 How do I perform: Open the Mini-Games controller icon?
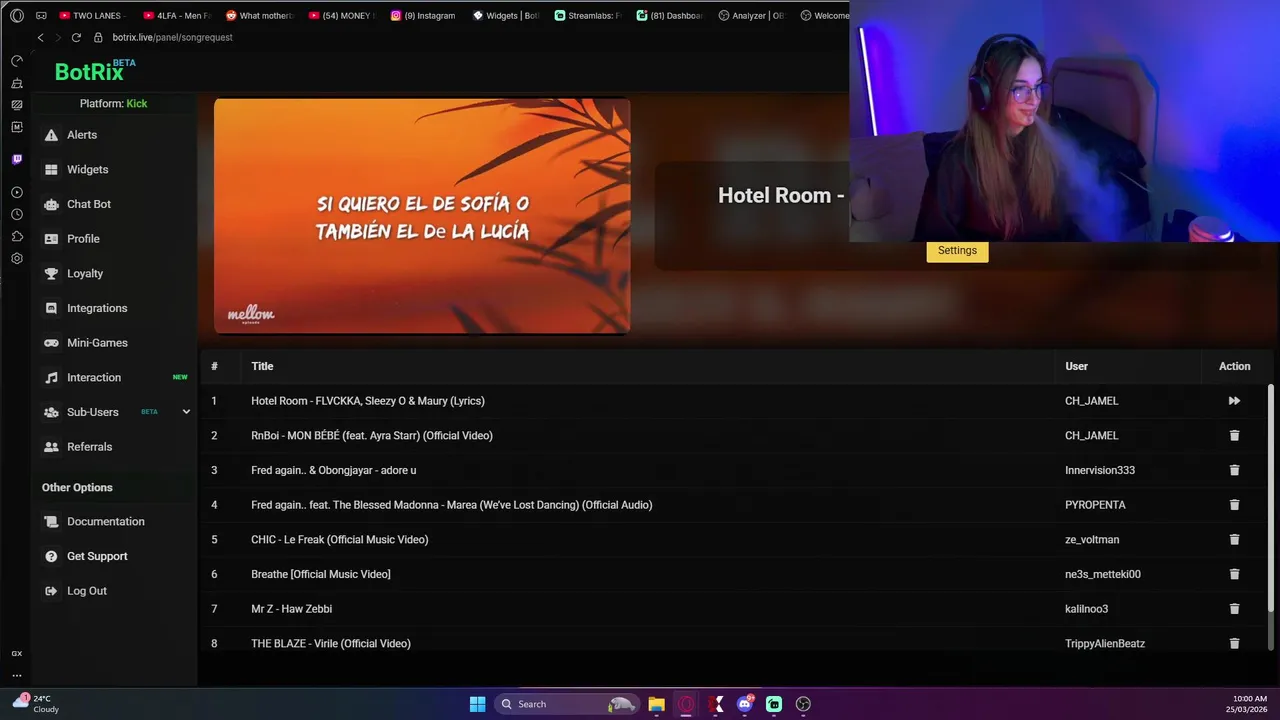(x=51, y=343)
